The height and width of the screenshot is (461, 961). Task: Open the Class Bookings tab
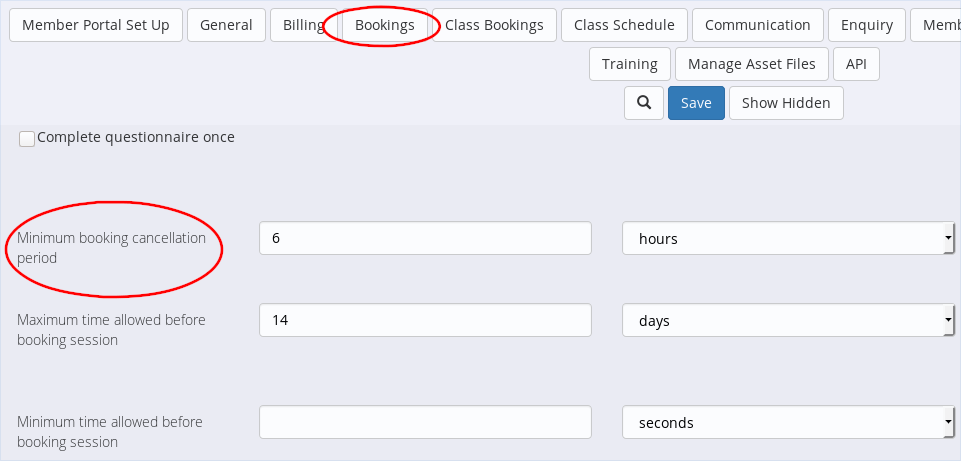[x=494, y=25]
